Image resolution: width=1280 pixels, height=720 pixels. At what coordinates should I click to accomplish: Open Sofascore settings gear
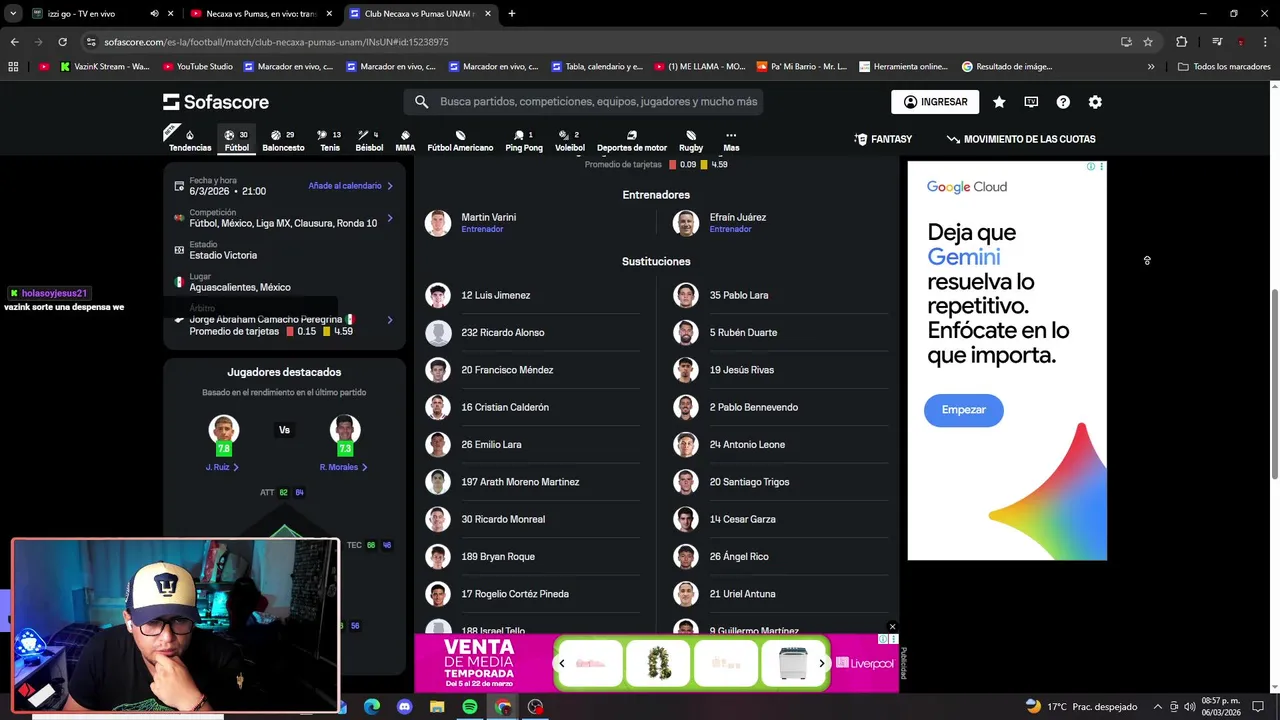pyautogui.click(x=1095, y=102)
